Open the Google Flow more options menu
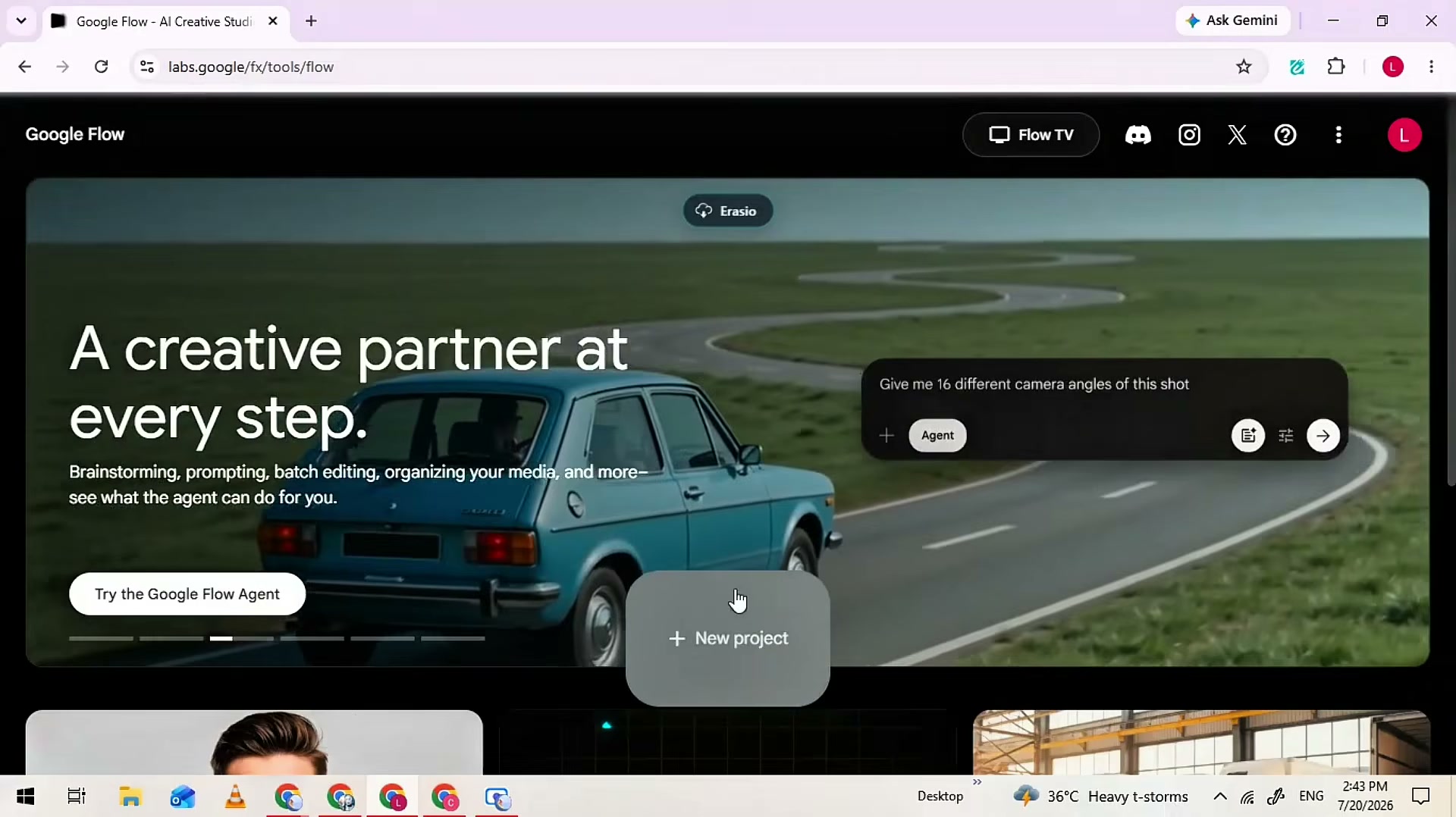Image resolution: width=1456 pixels, height=817 pixels. (x=1338, y=135)
